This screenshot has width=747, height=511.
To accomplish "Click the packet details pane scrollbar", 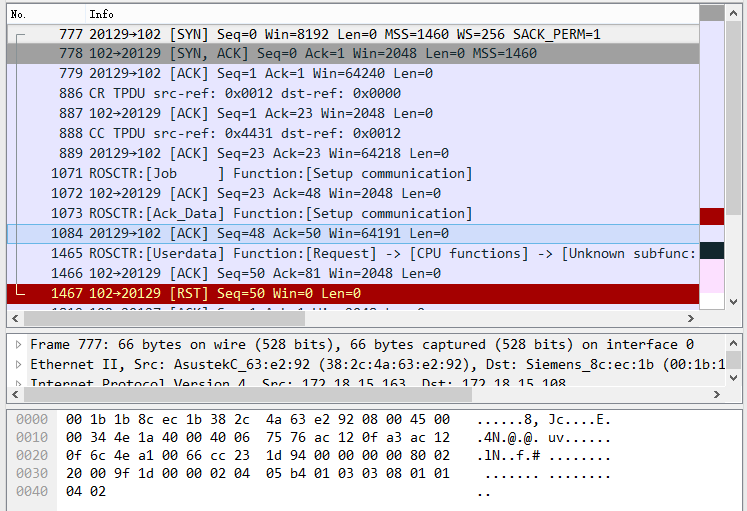I will click(735, 360).
